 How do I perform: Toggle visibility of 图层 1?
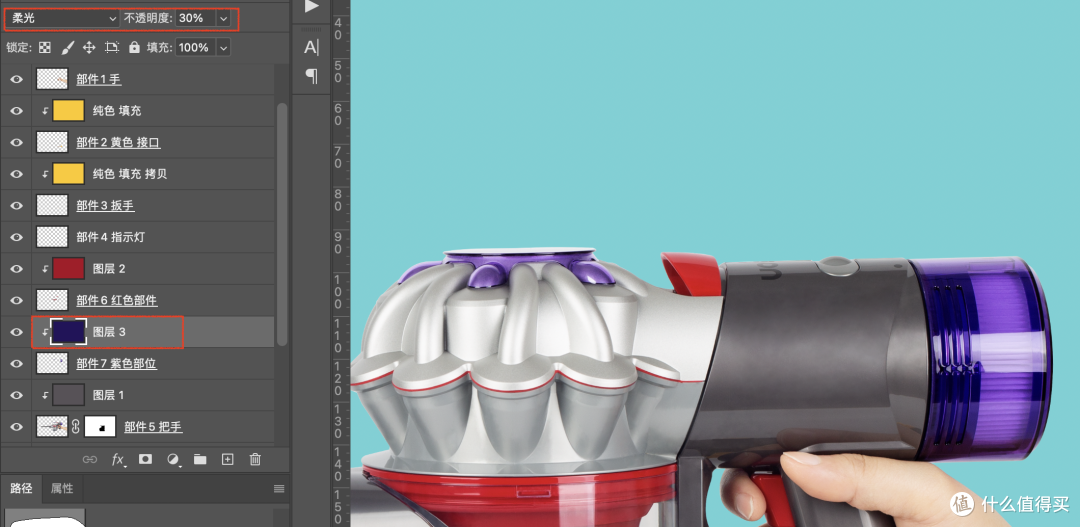tap(17, 395)
